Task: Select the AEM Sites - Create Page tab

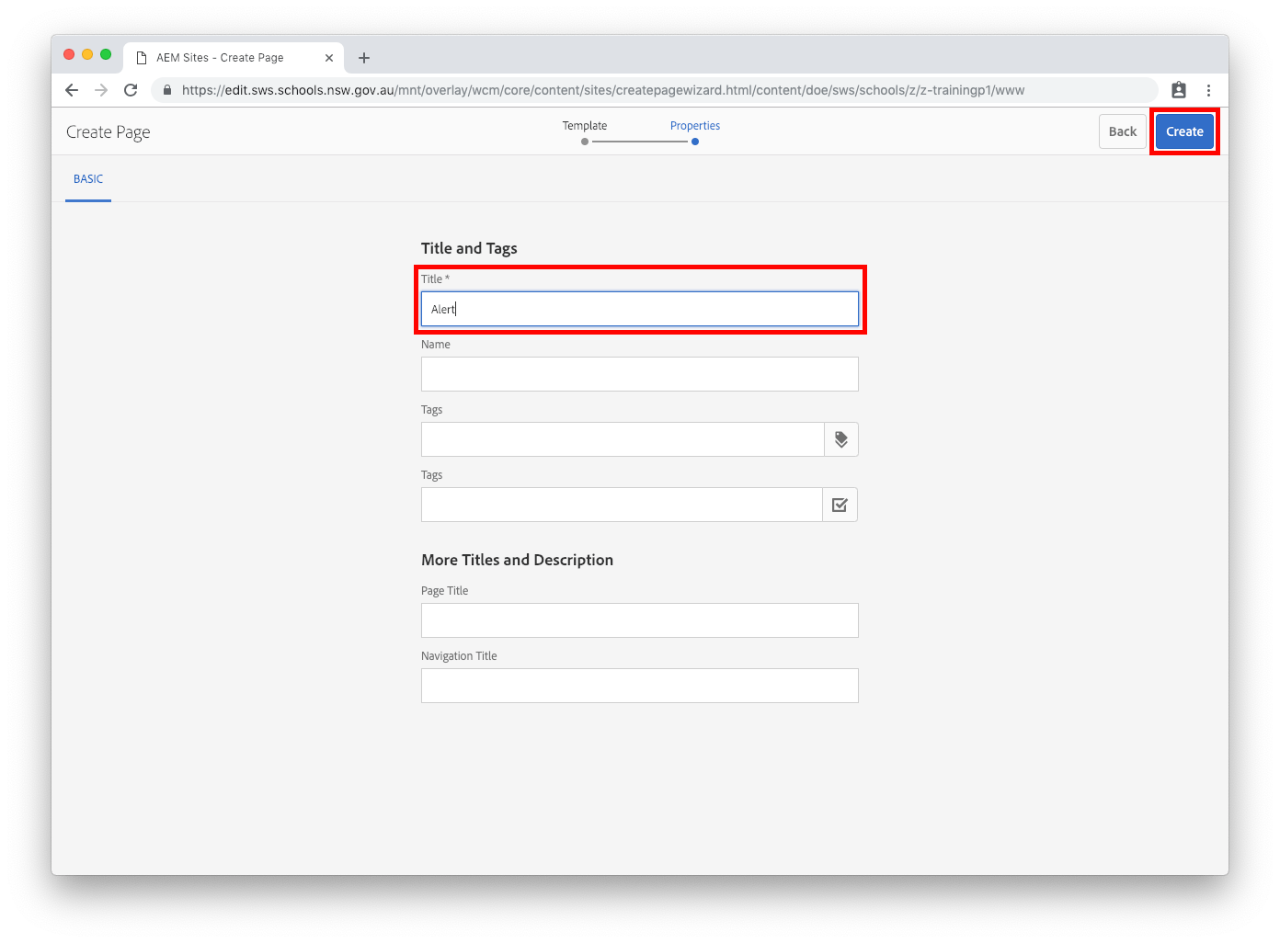Action: click(x=233, y=58)
